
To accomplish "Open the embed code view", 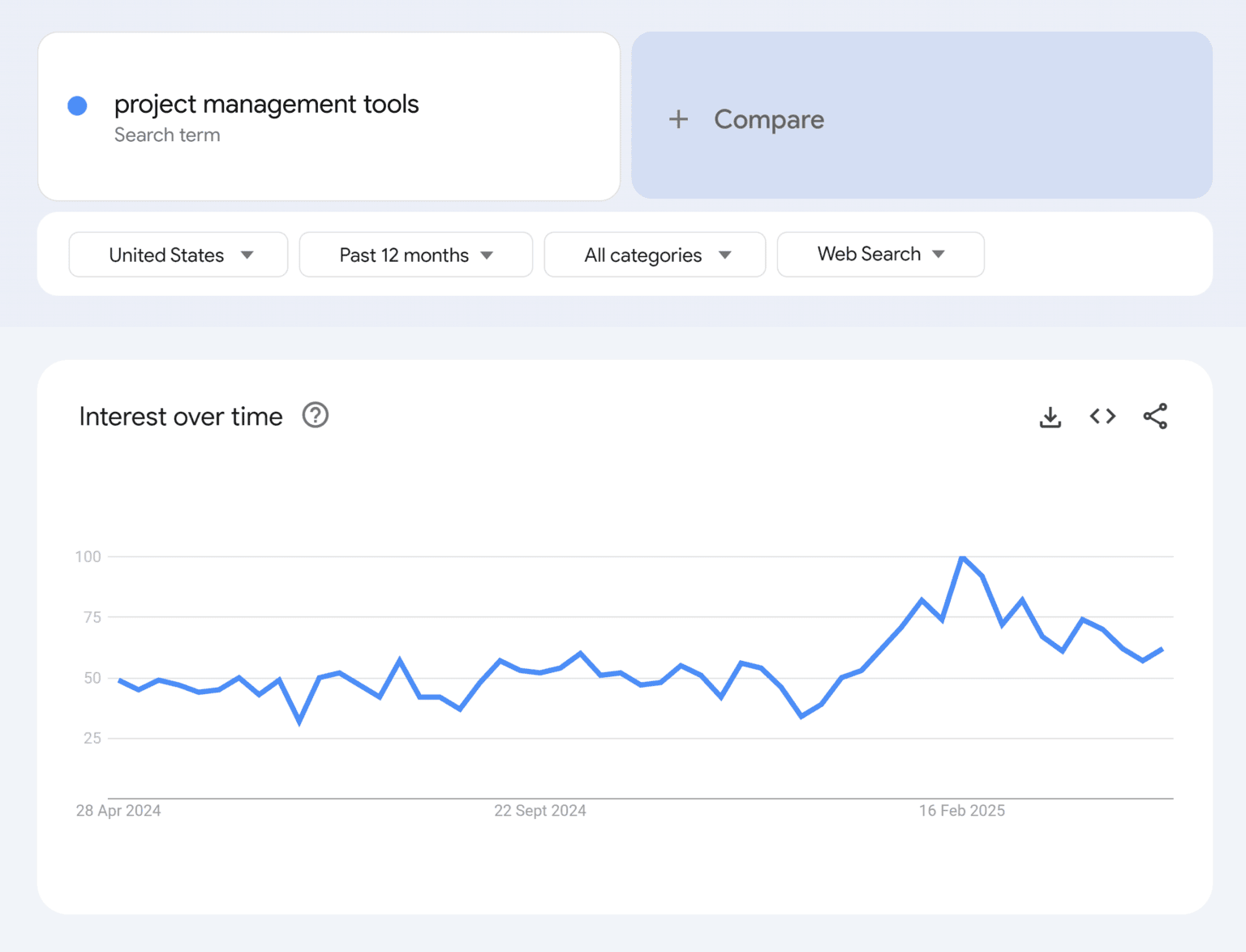I will coord(1102,416).
